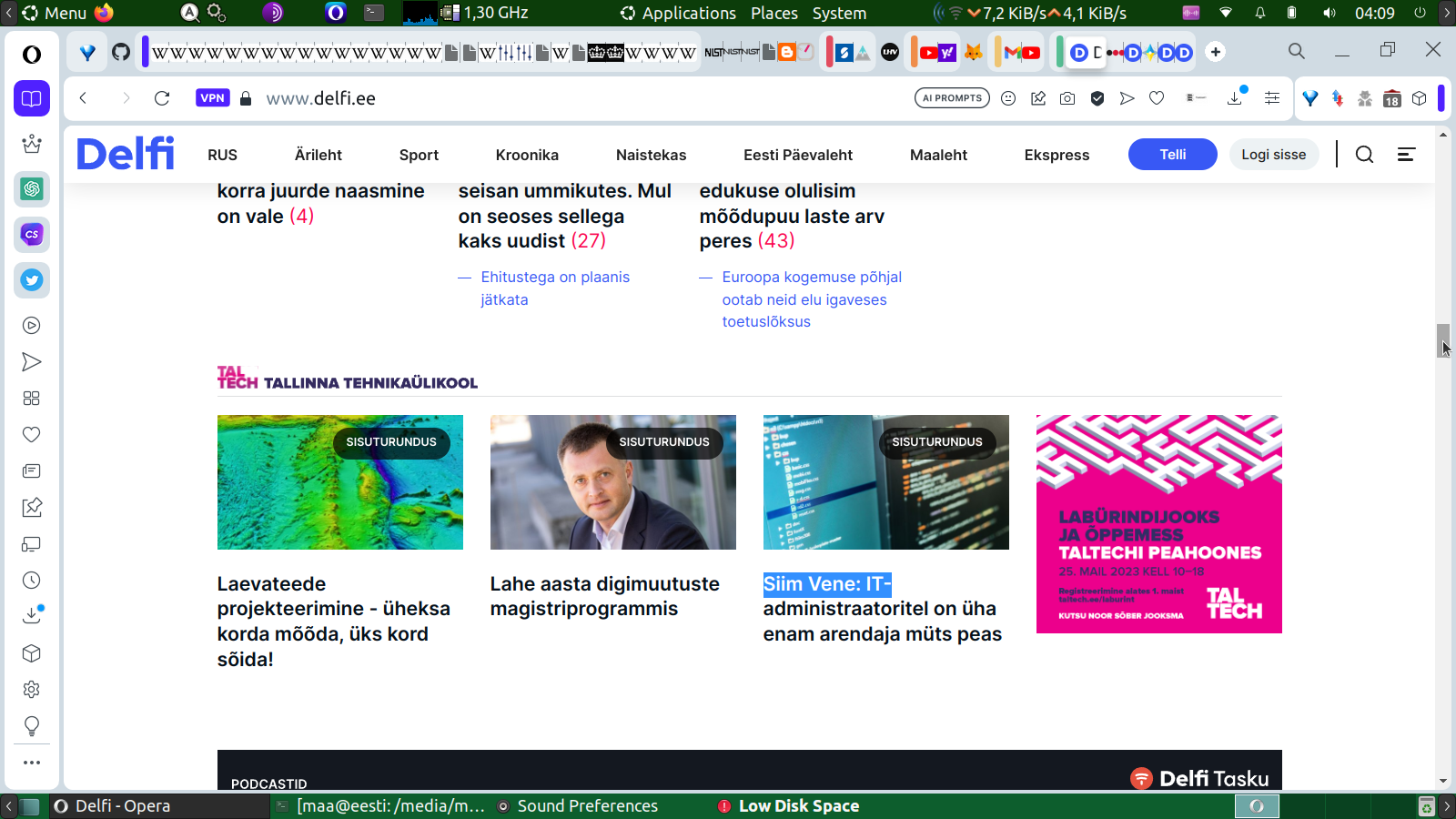Open the downloads icon in the address bar
1456x819 pixels.
[x=1236, y=97]
